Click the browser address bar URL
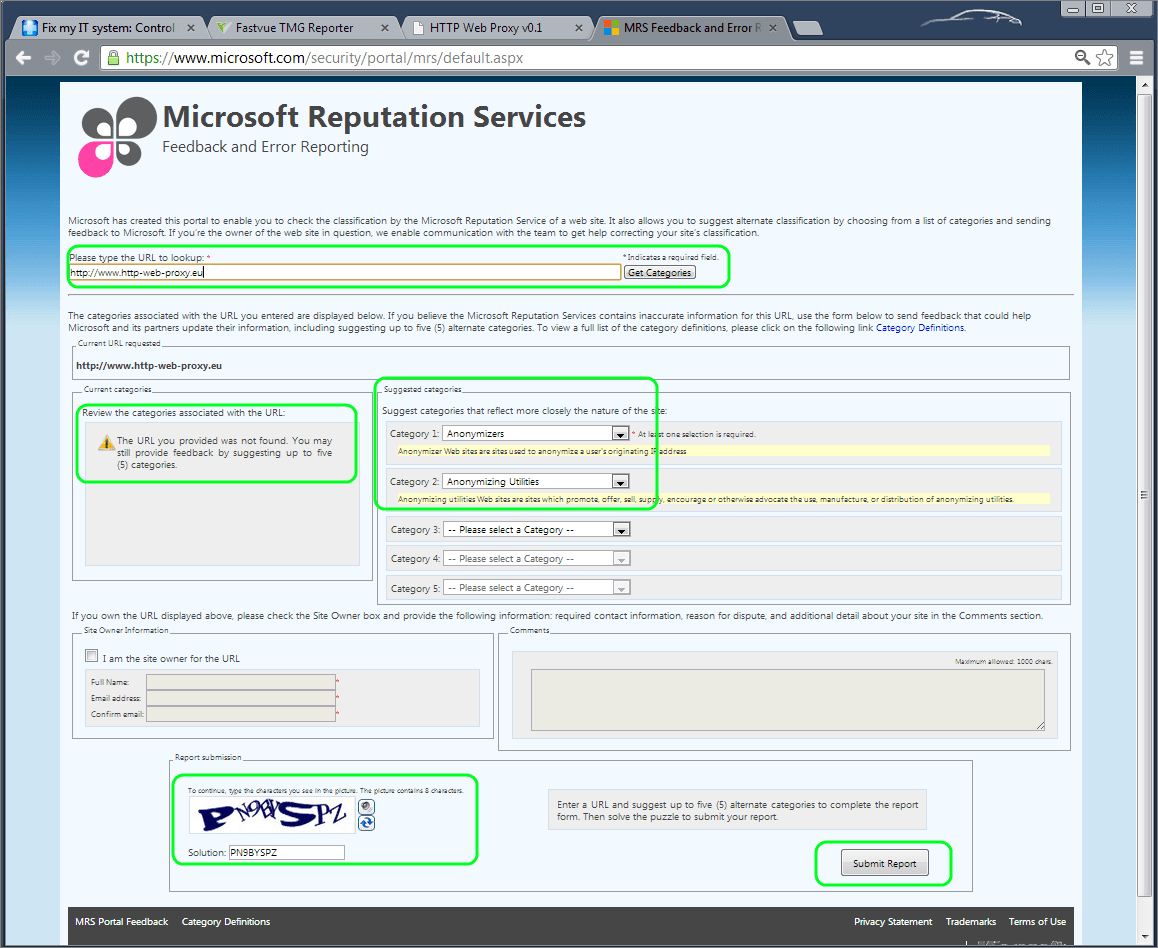 coord(324,58)
